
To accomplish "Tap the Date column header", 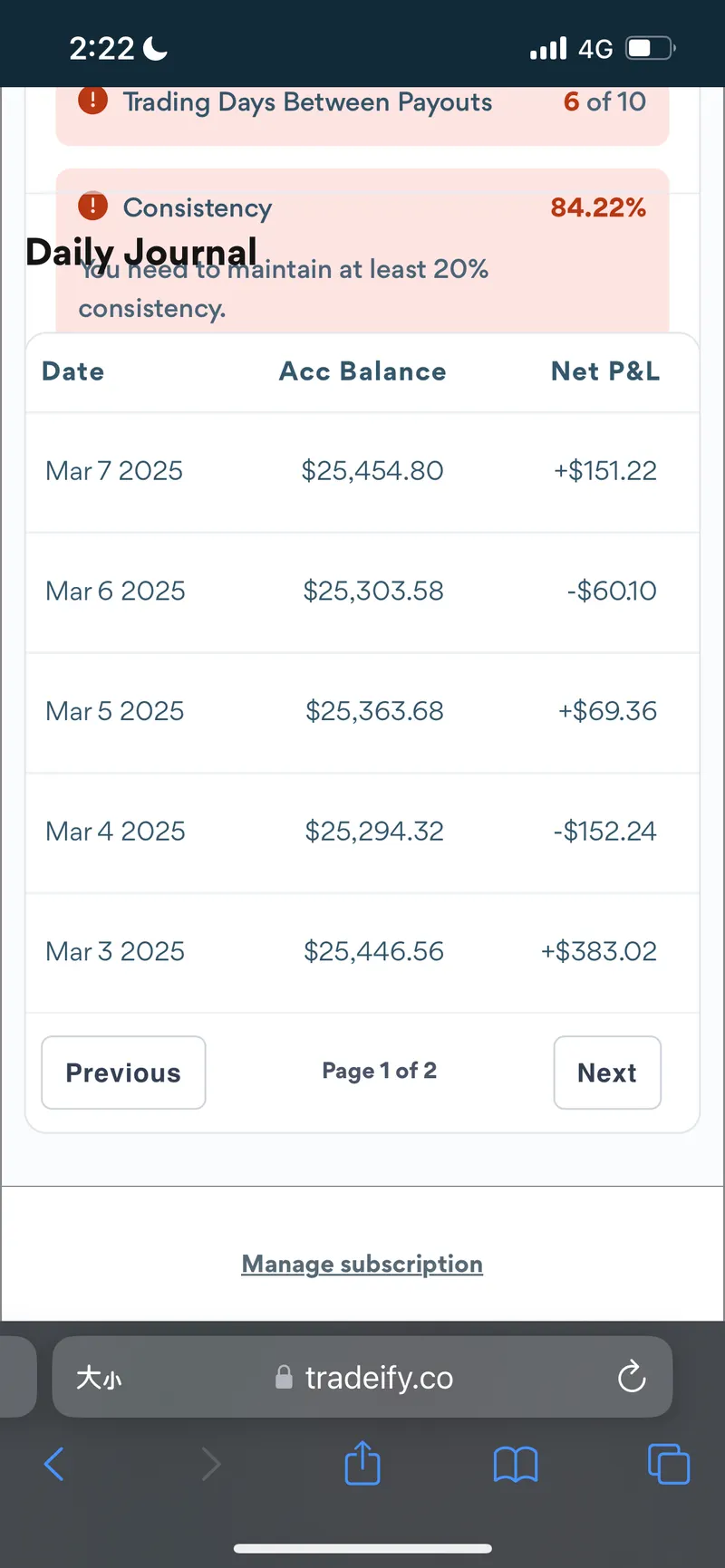I will coord(73,371).
